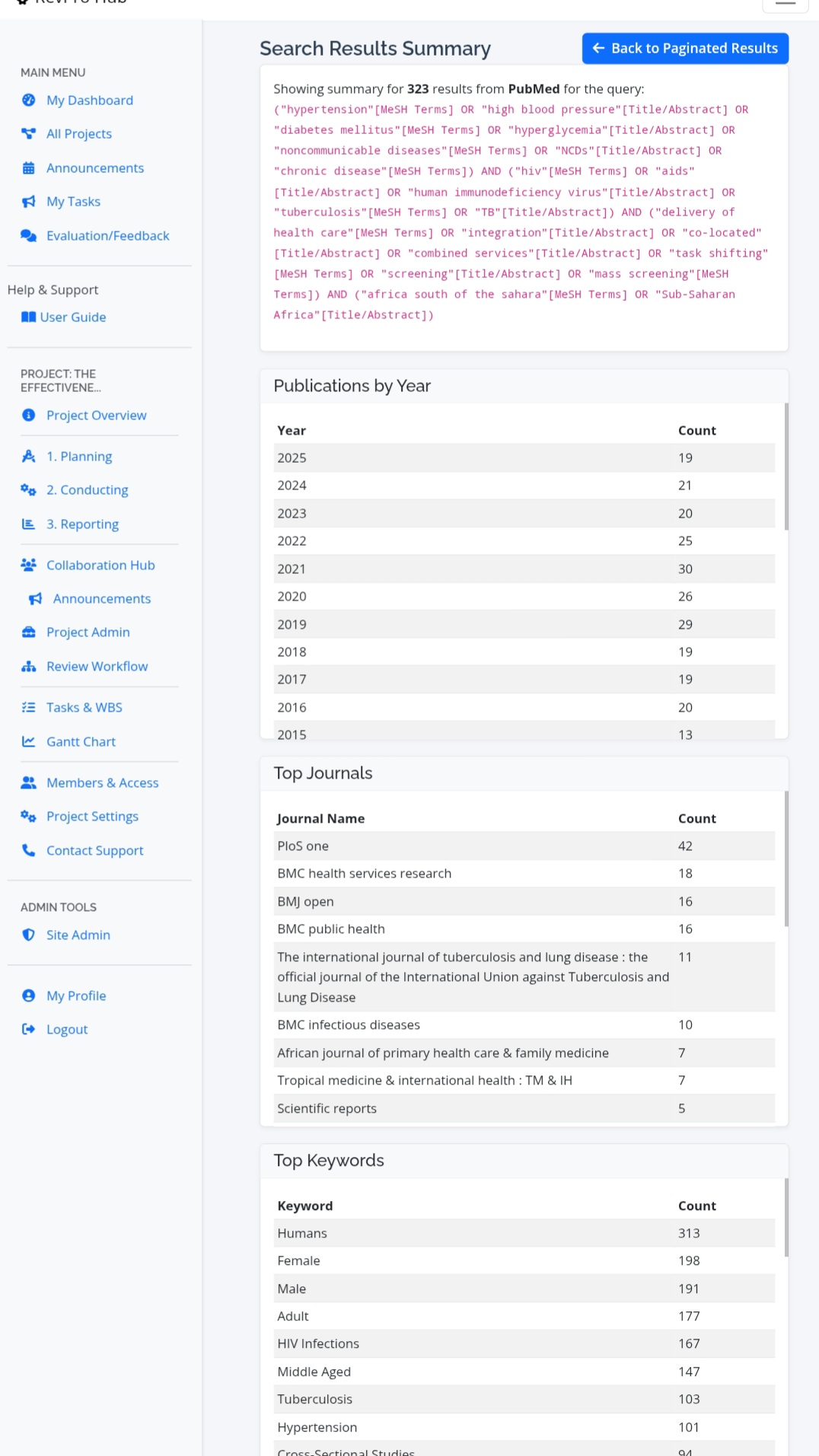Click the All Projects diagram icon
This screenshot has width=819, height=1456.
pos(29,134)
